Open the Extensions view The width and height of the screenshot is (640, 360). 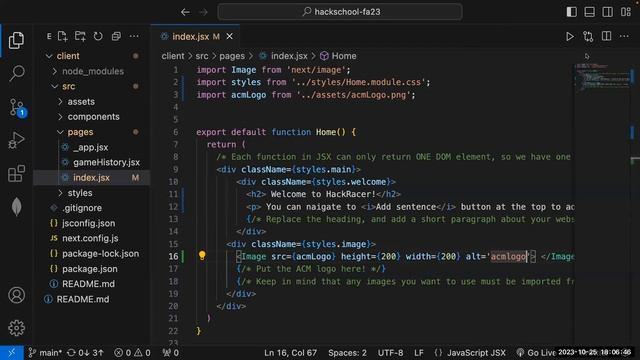(x=16, y=173)
